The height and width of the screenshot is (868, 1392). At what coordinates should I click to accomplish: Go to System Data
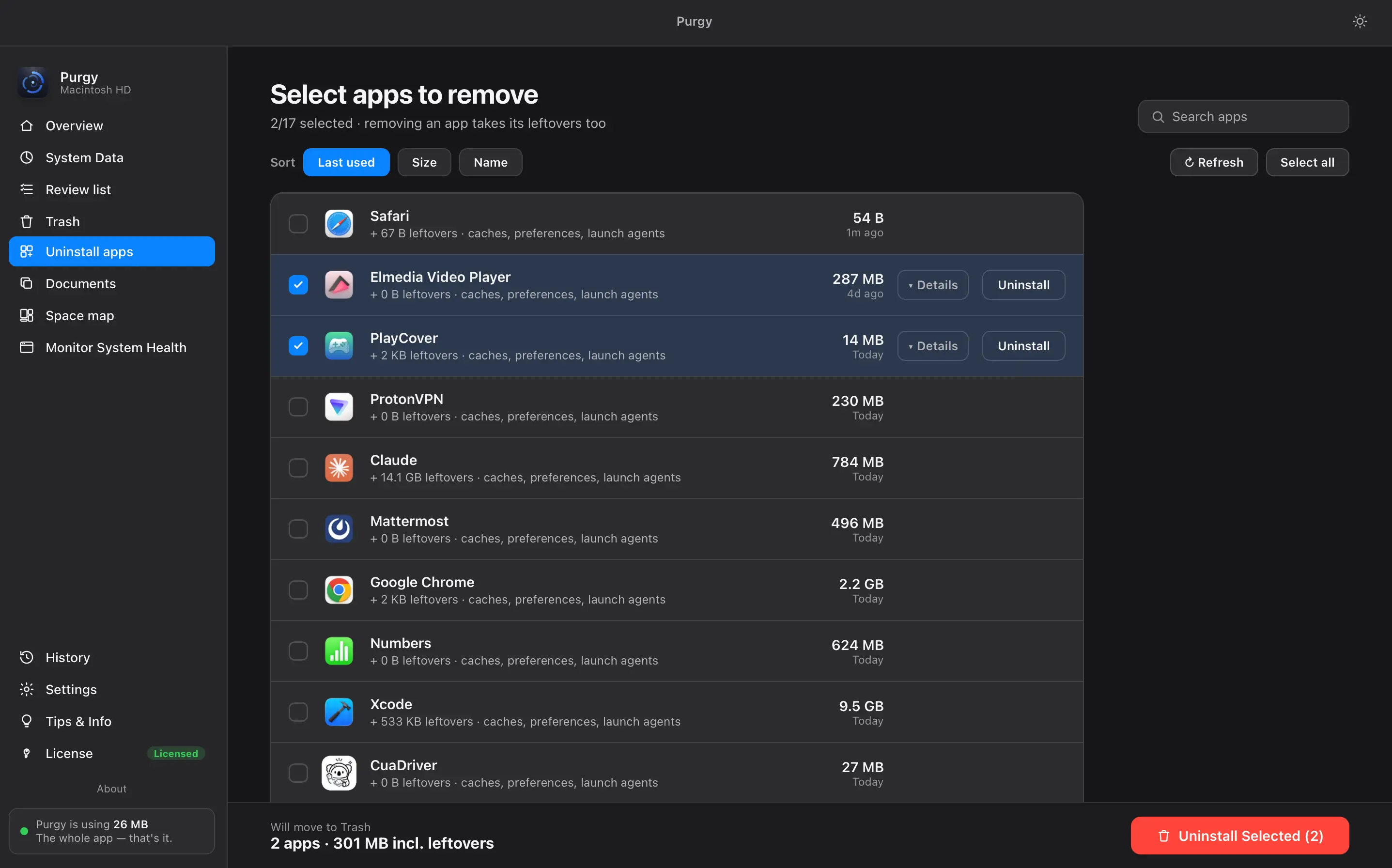point(112,157)
